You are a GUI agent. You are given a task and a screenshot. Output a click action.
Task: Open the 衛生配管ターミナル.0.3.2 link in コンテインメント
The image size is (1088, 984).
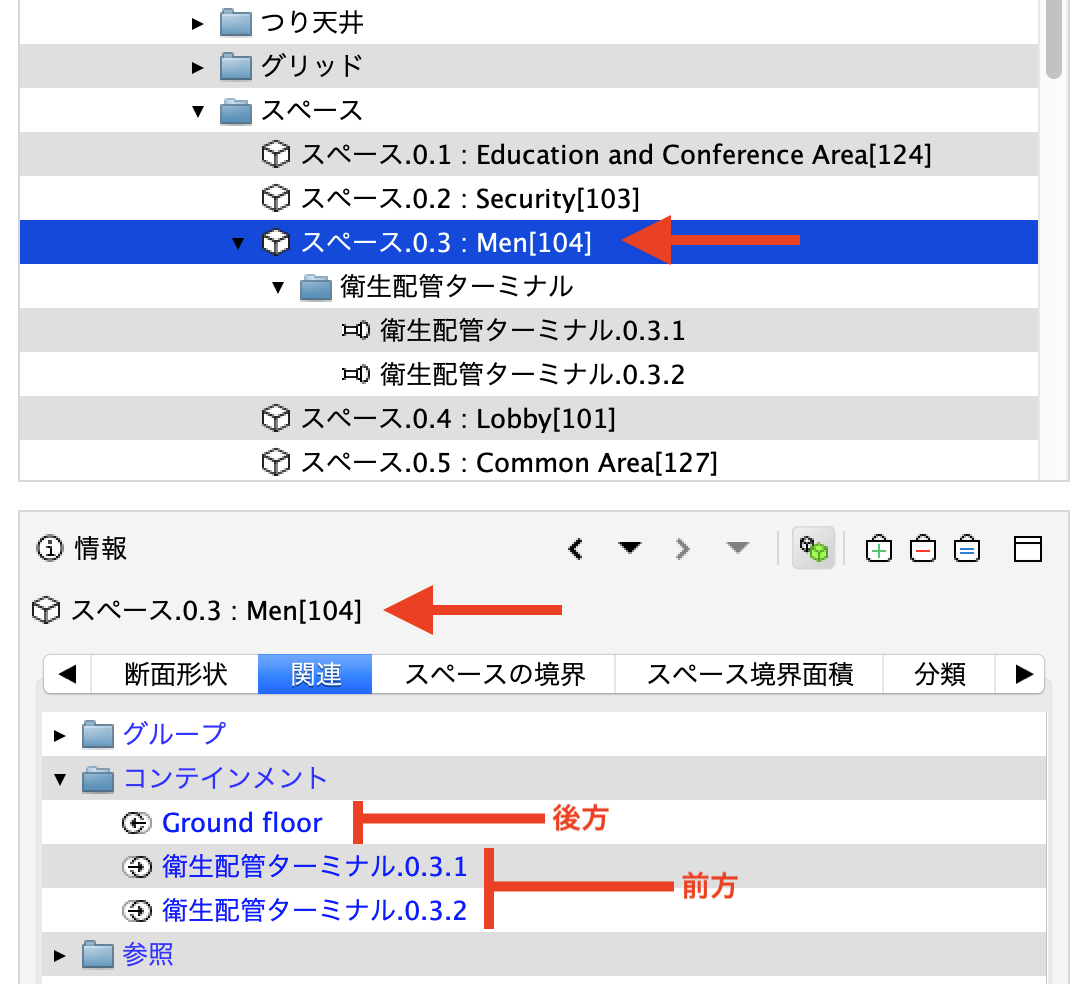point(314,910)
